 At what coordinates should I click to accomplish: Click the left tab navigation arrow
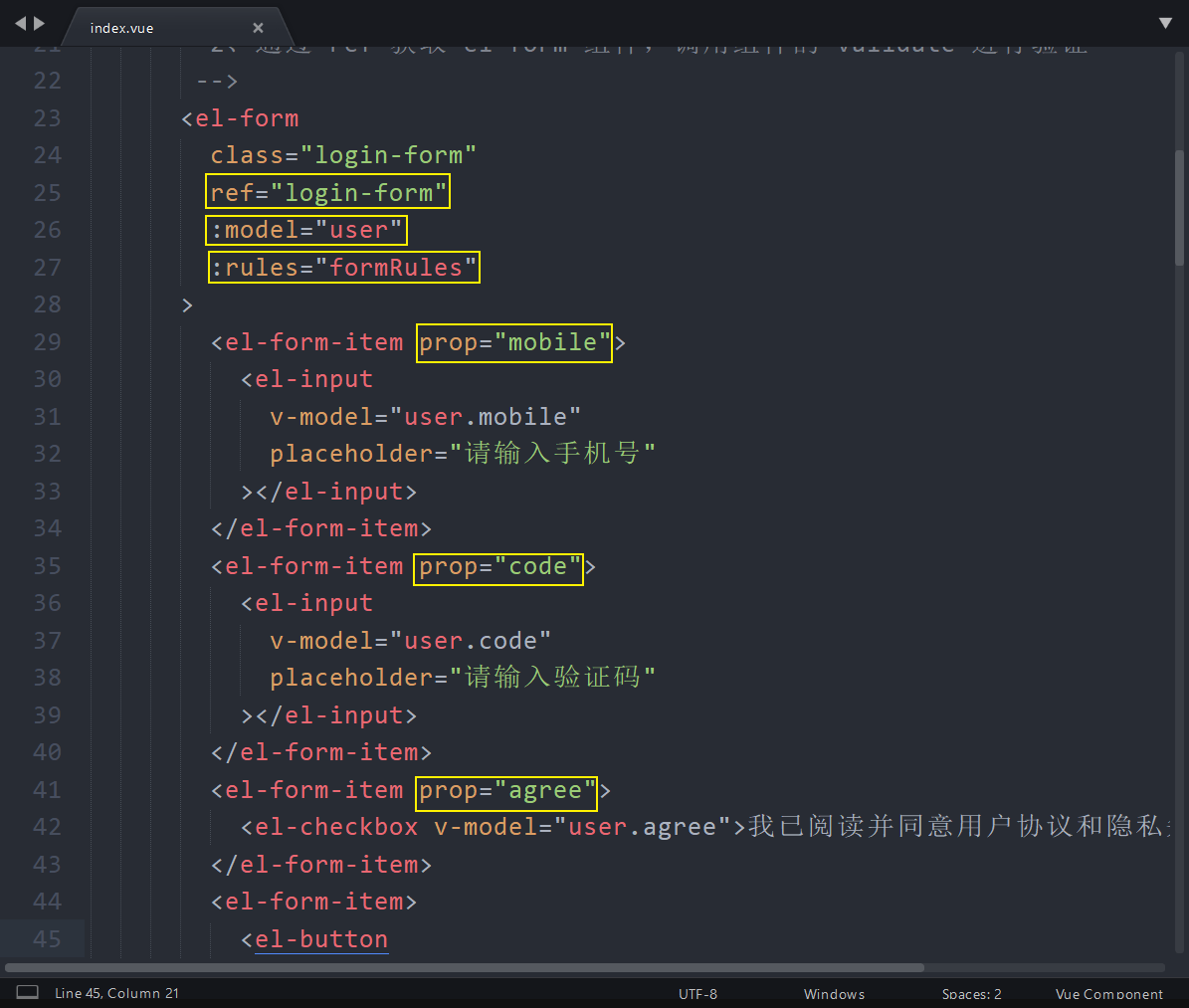point(20,23)
